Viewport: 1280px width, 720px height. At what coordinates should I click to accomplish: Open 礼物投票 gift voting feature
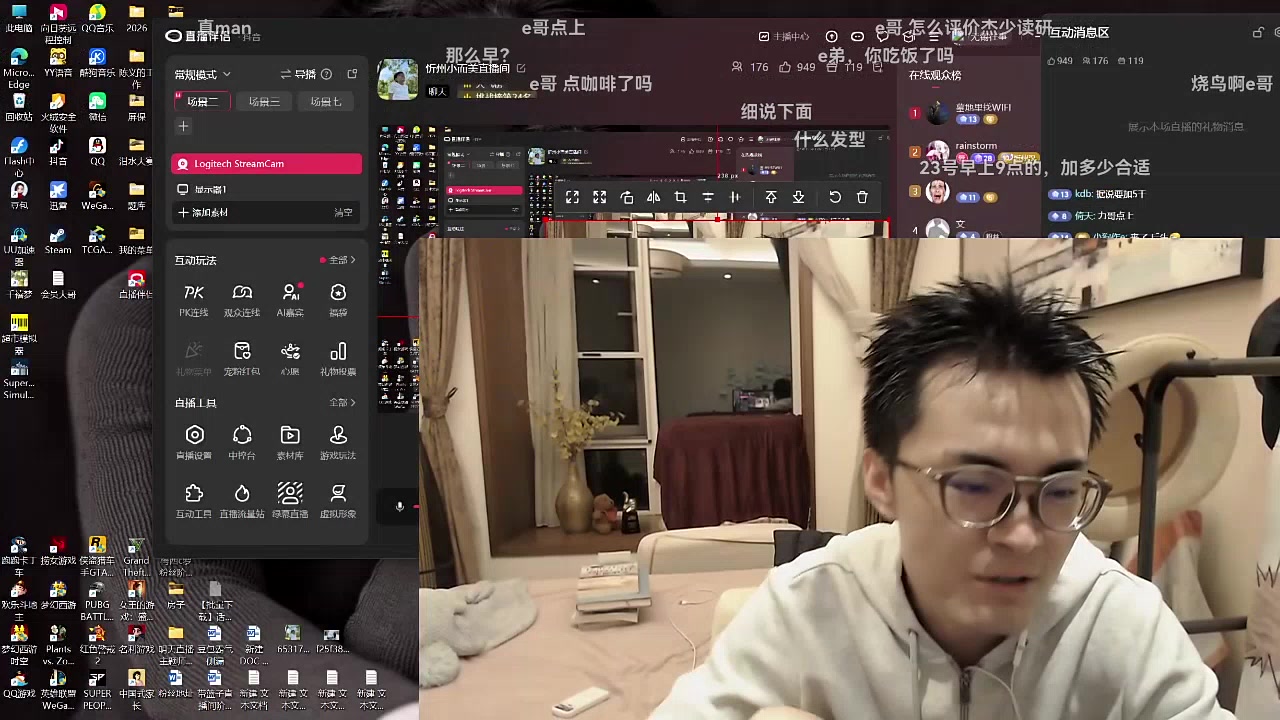click(338, 359)
